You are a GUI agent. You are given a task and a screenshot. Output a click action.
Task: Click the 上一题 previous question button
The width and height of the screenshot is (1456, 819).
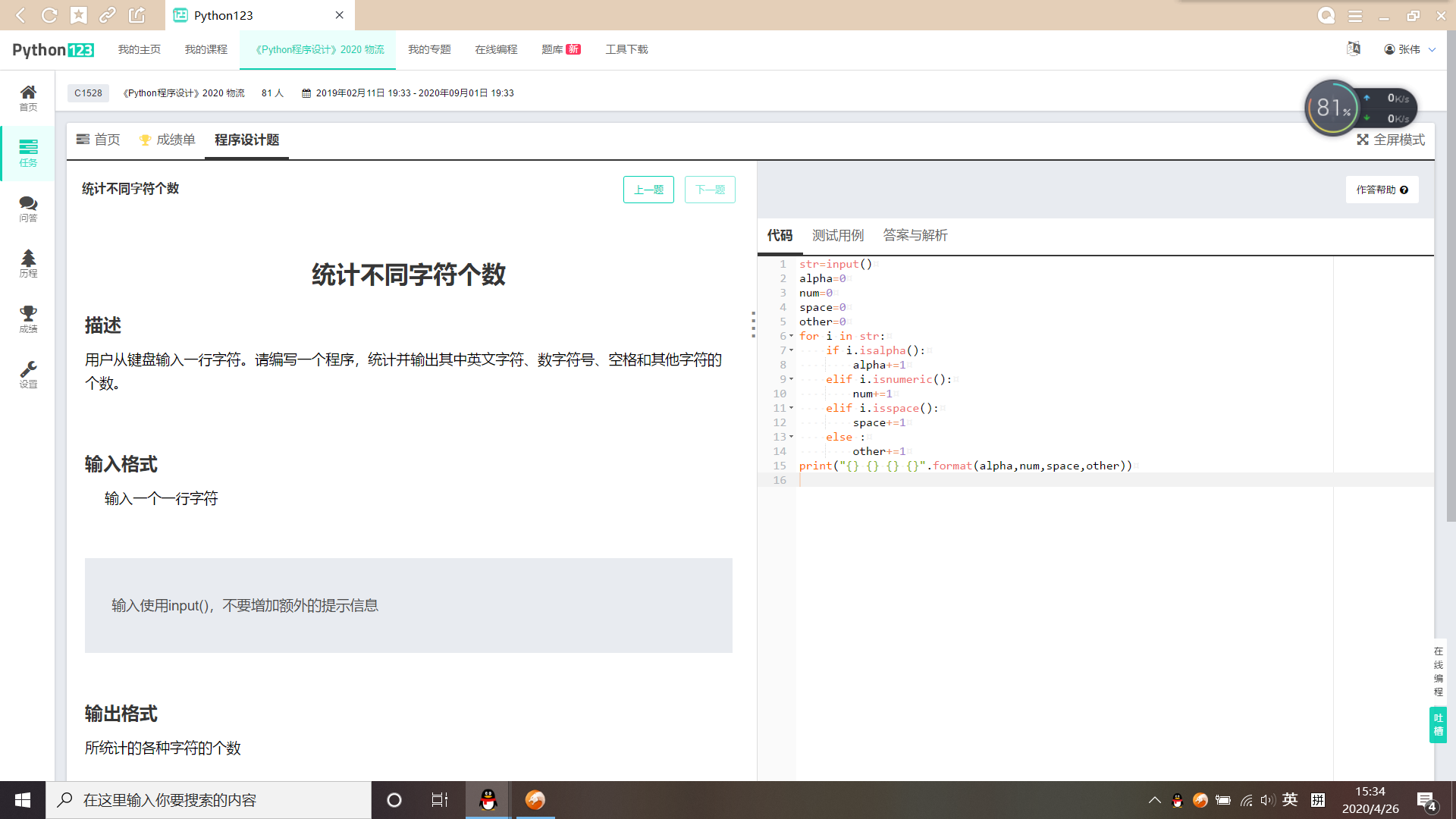(648, 190)
